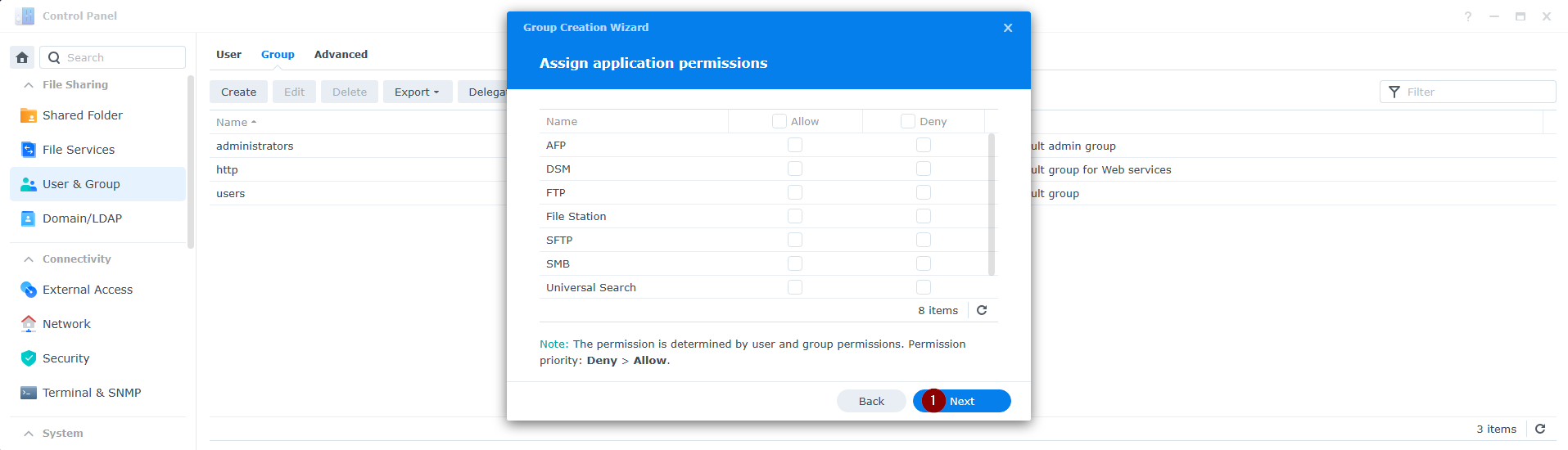The height and width of the screenshot is (450, 1568).
Task: Open the Advanced tab
Action: [x=341, y=54]
